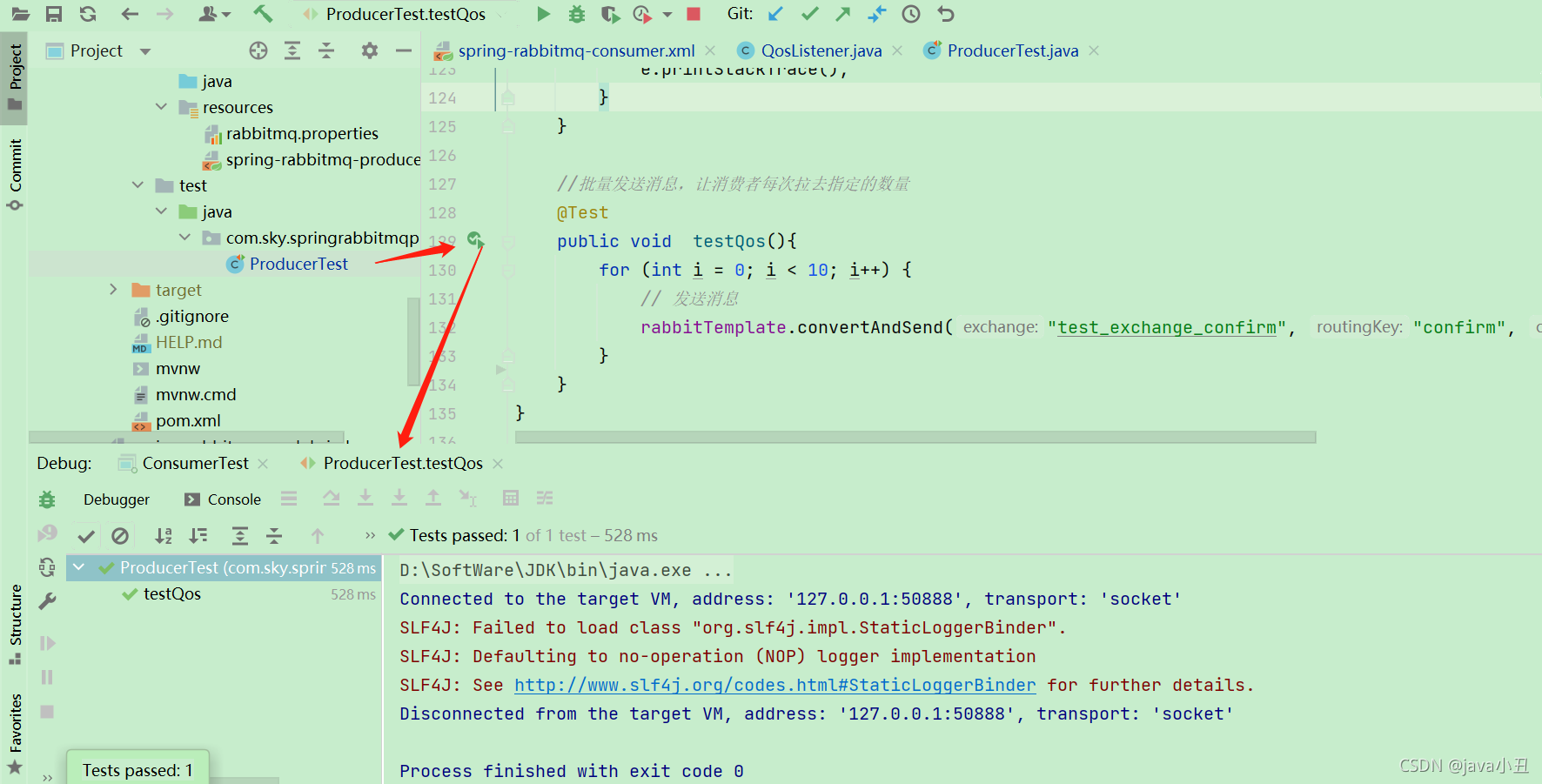Open the Favorites side tool window
1542x784 pixels.
tap(15, 733)
